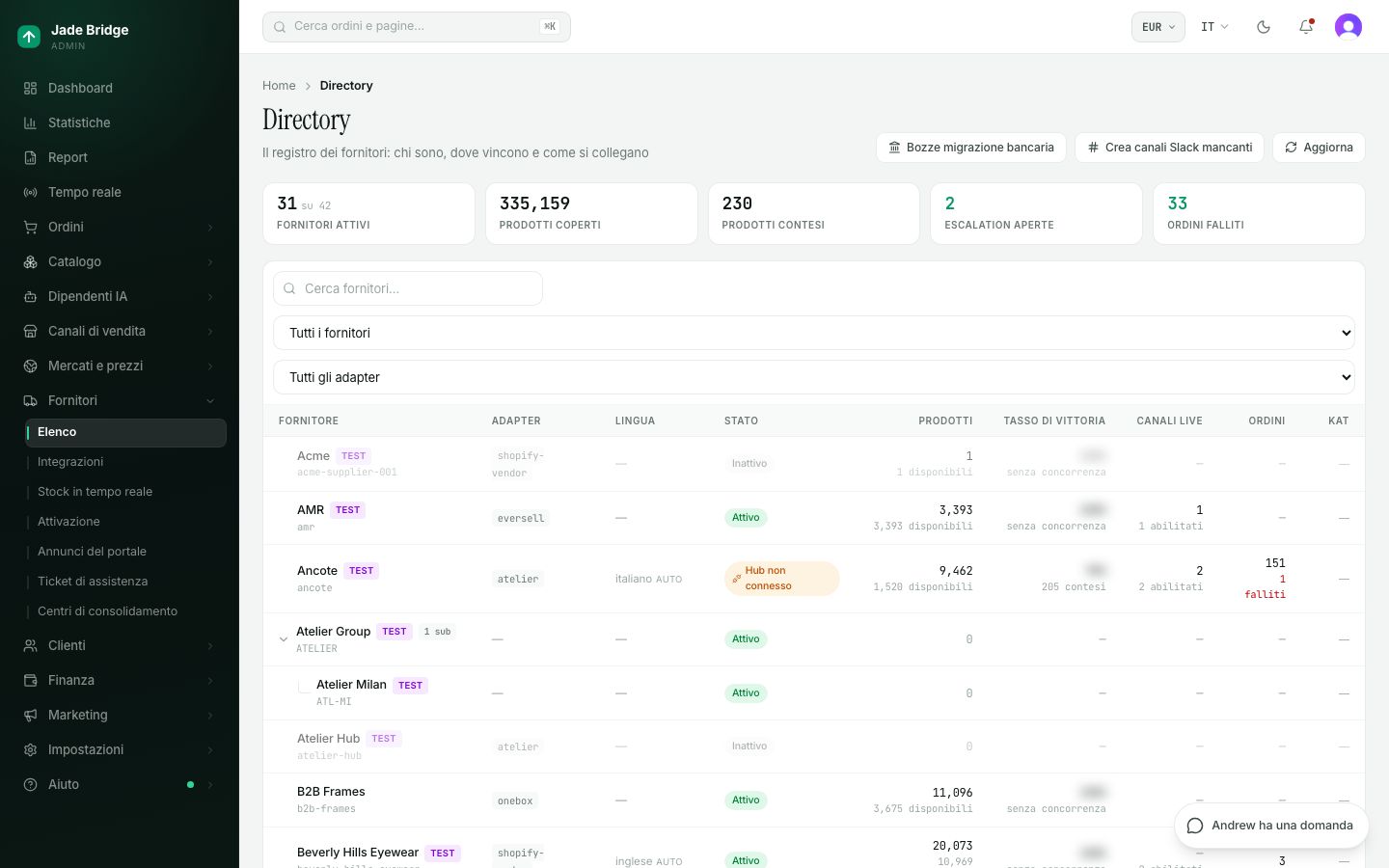Click Hub non connesso status badge
Screen dimensions: 1389x868
[782, 579]
